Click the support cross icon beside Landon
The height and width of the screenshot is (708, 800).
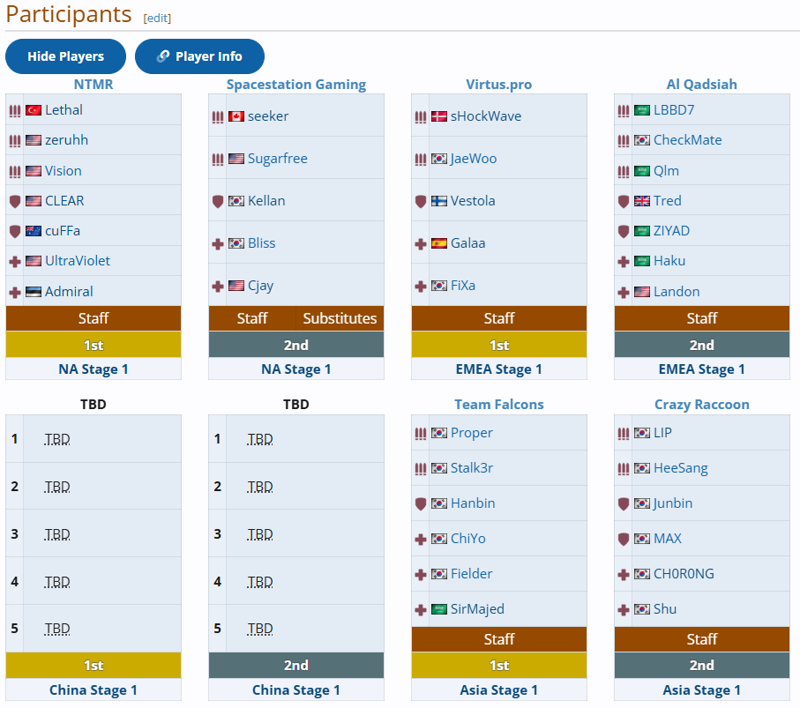pyautogui.click(x=623, y=292)
